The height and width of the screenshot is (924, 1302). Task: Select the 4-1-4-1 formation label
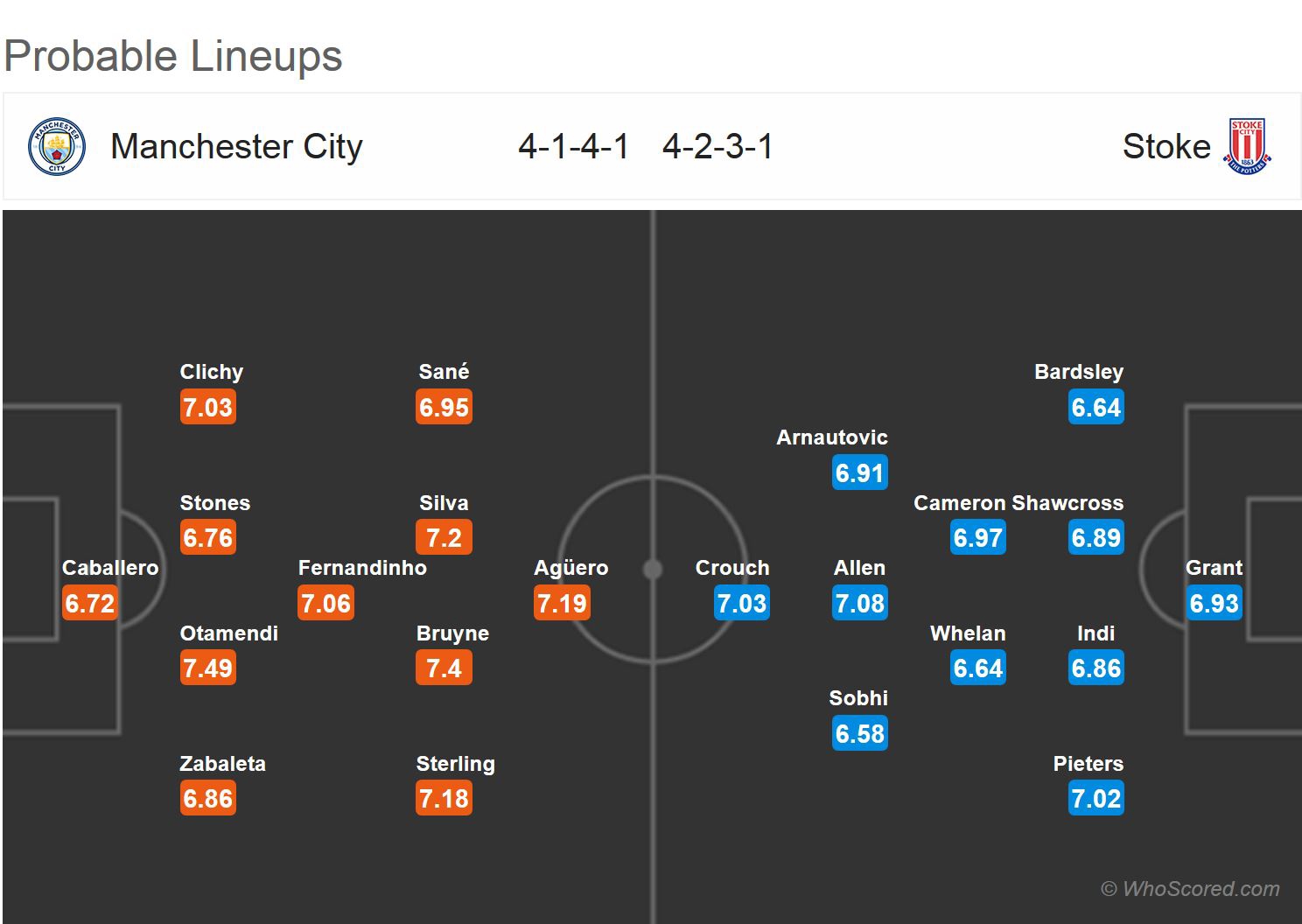coord(573,147)
